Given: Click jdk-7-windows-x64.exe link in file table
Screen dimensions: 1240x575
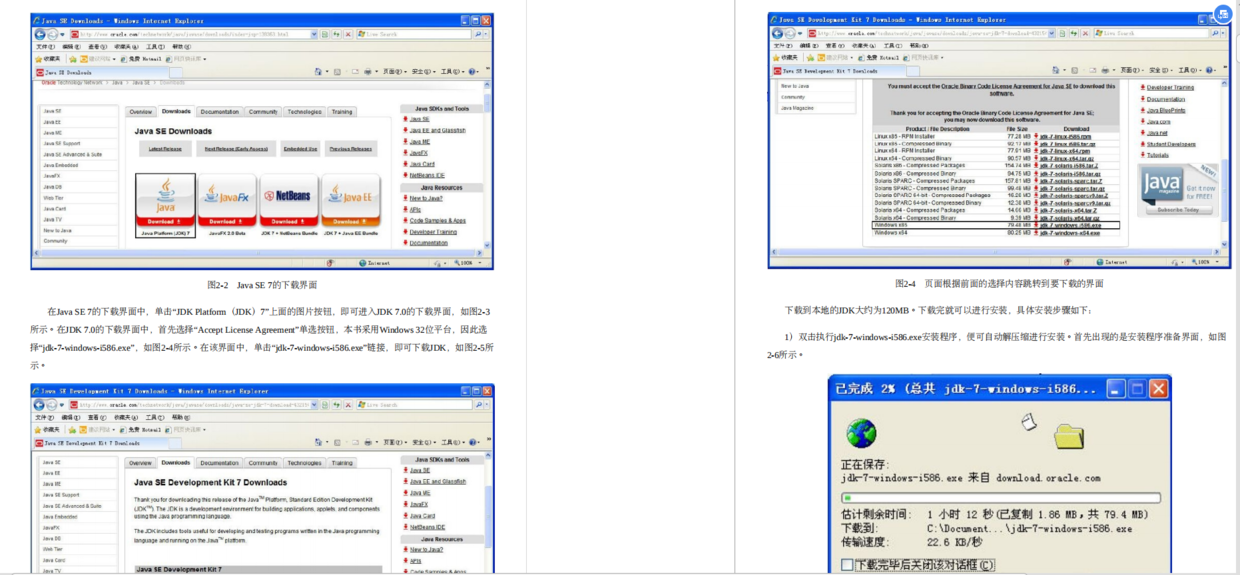Looking at the screenshot, I should coord(1069,233).
